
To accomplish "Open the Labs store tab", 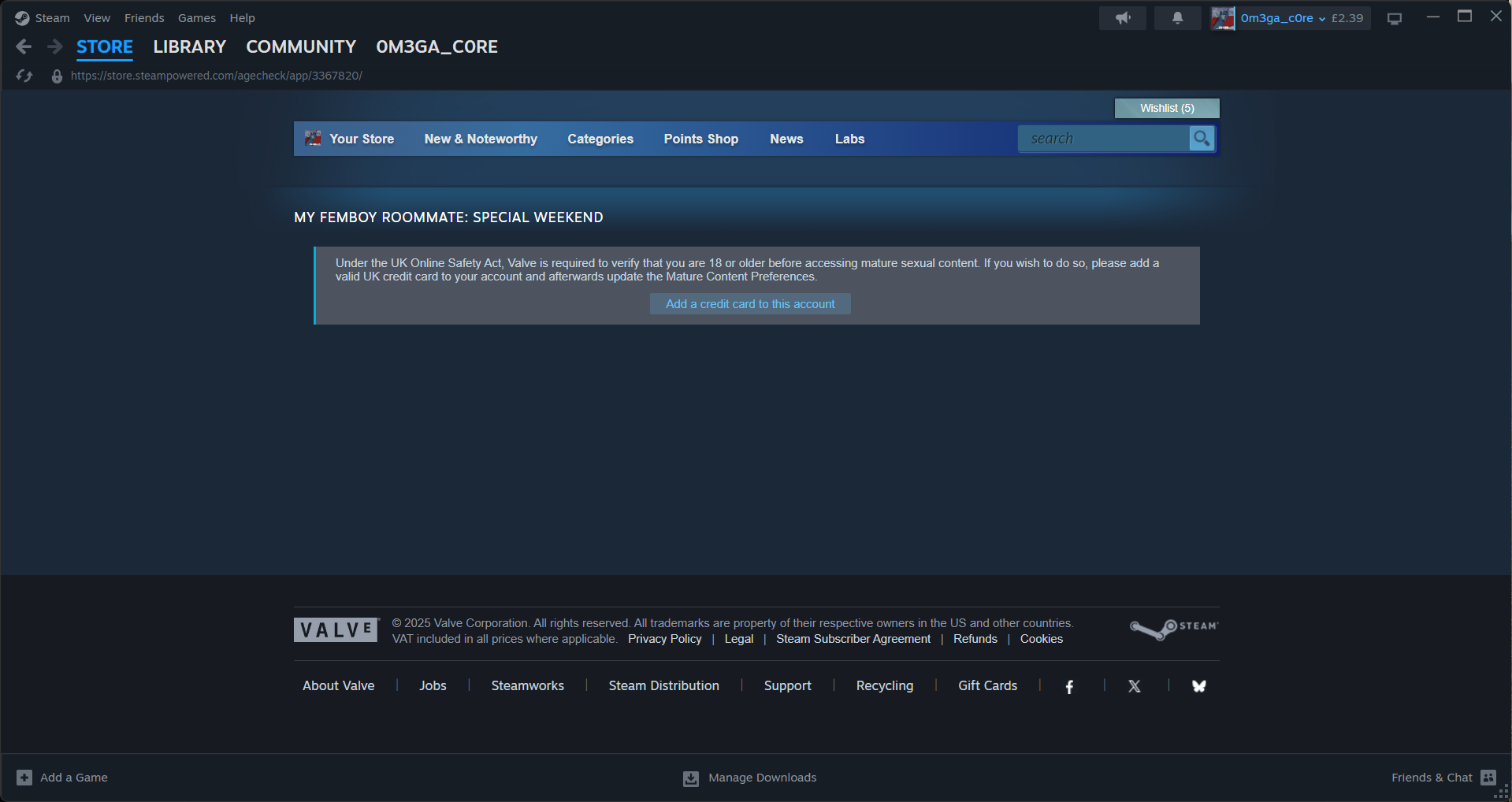I will [850, 139].
